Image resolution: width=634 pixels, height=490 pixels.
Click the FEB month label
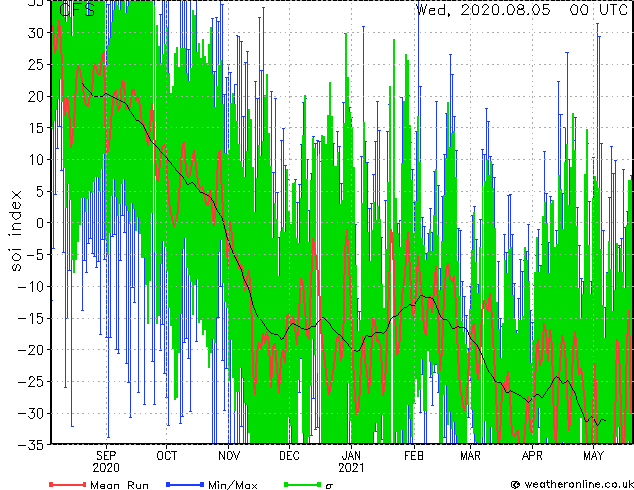click(x=414, y=456)
